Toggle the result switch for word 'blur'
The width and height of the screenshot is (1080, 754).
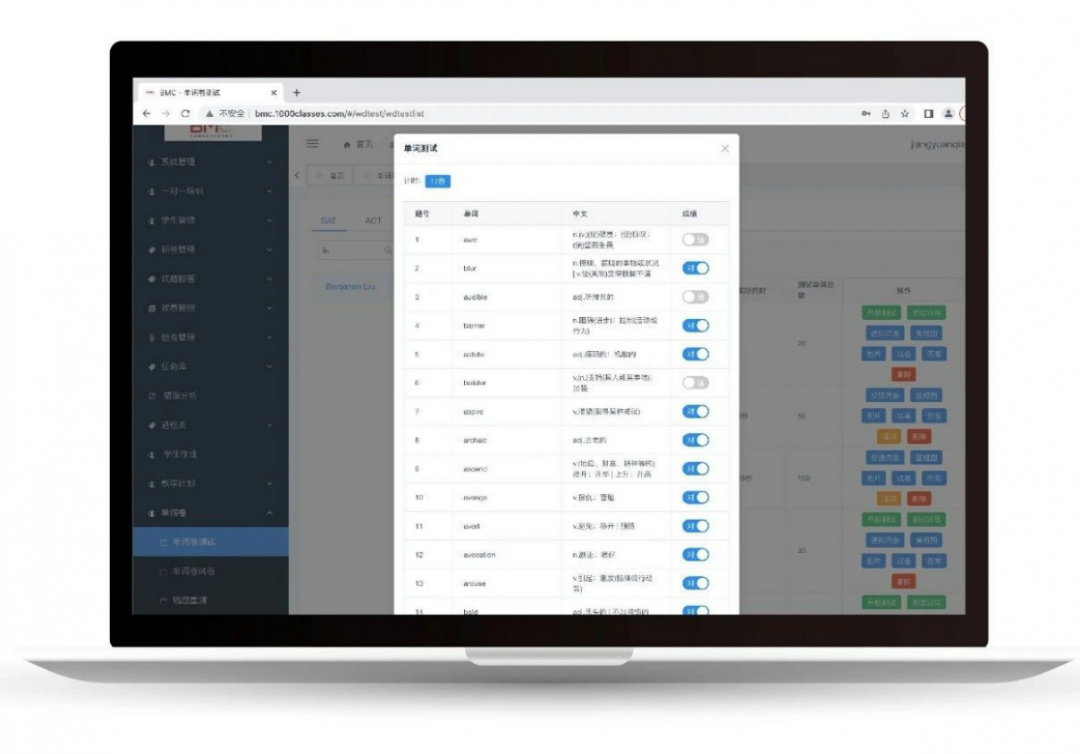pyautogui.click(x=695, y=268)
